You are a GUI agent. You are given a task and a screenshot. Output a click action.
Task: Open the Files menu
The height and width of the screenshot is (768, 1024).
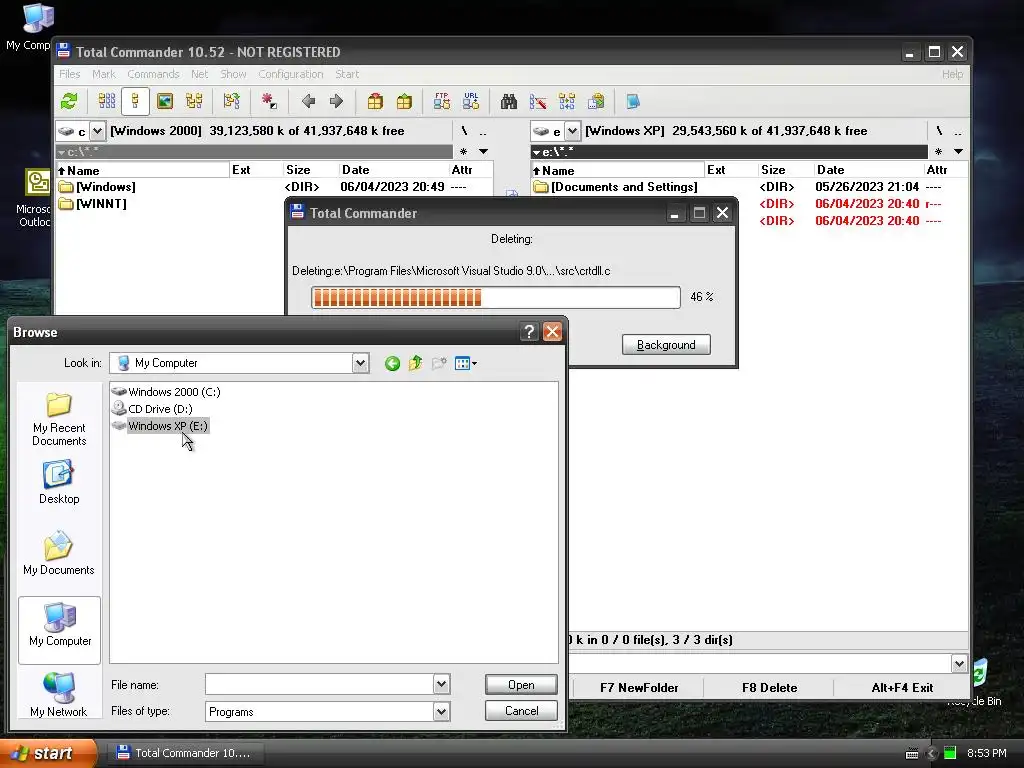(69, 74)
